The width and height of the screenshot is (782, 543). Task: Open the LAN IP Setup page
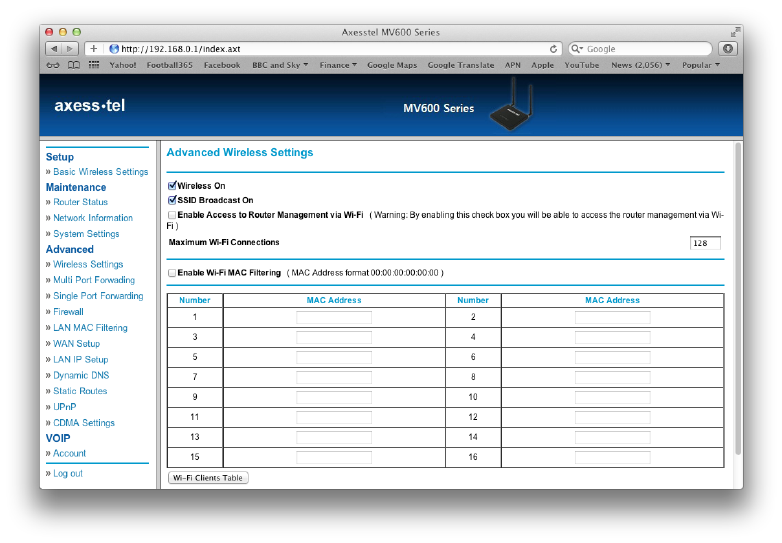(x=81, y=360)
